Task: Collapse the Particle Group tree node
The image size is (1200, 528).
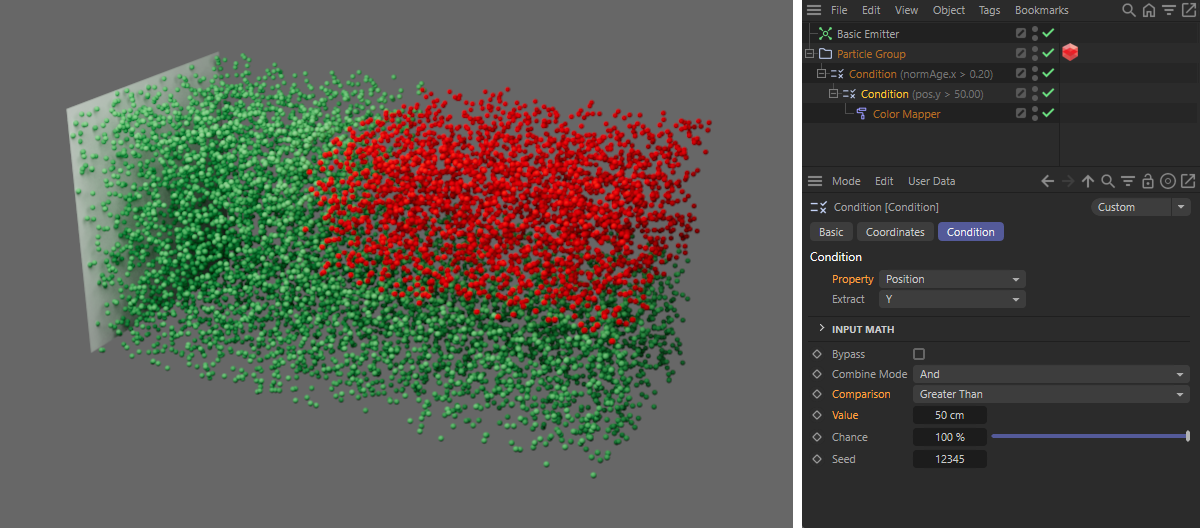Action: tap(809, 54)
